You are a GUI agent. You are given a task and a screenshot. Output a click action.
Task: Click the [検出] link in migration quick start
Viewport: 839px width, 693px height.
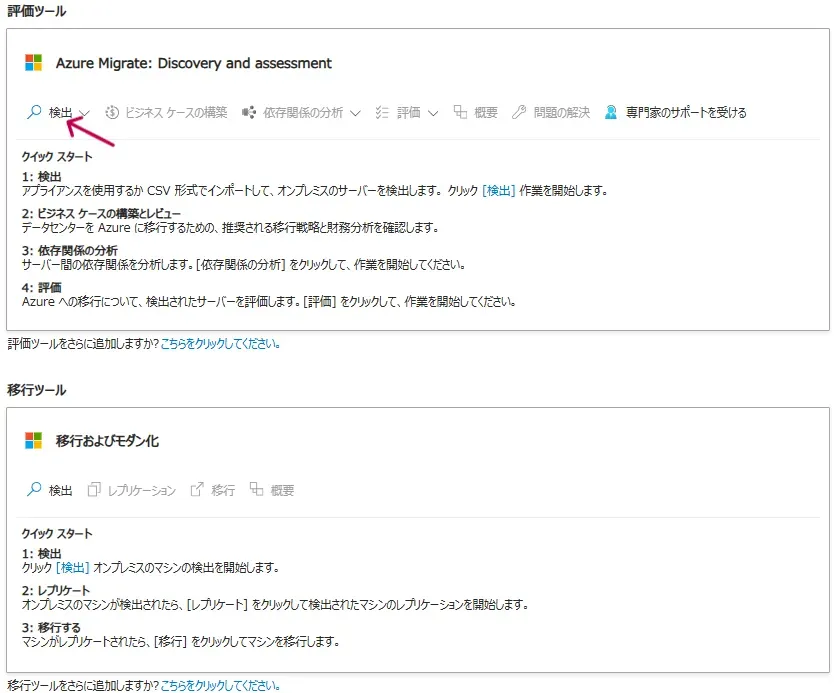(x=73, y=567)
